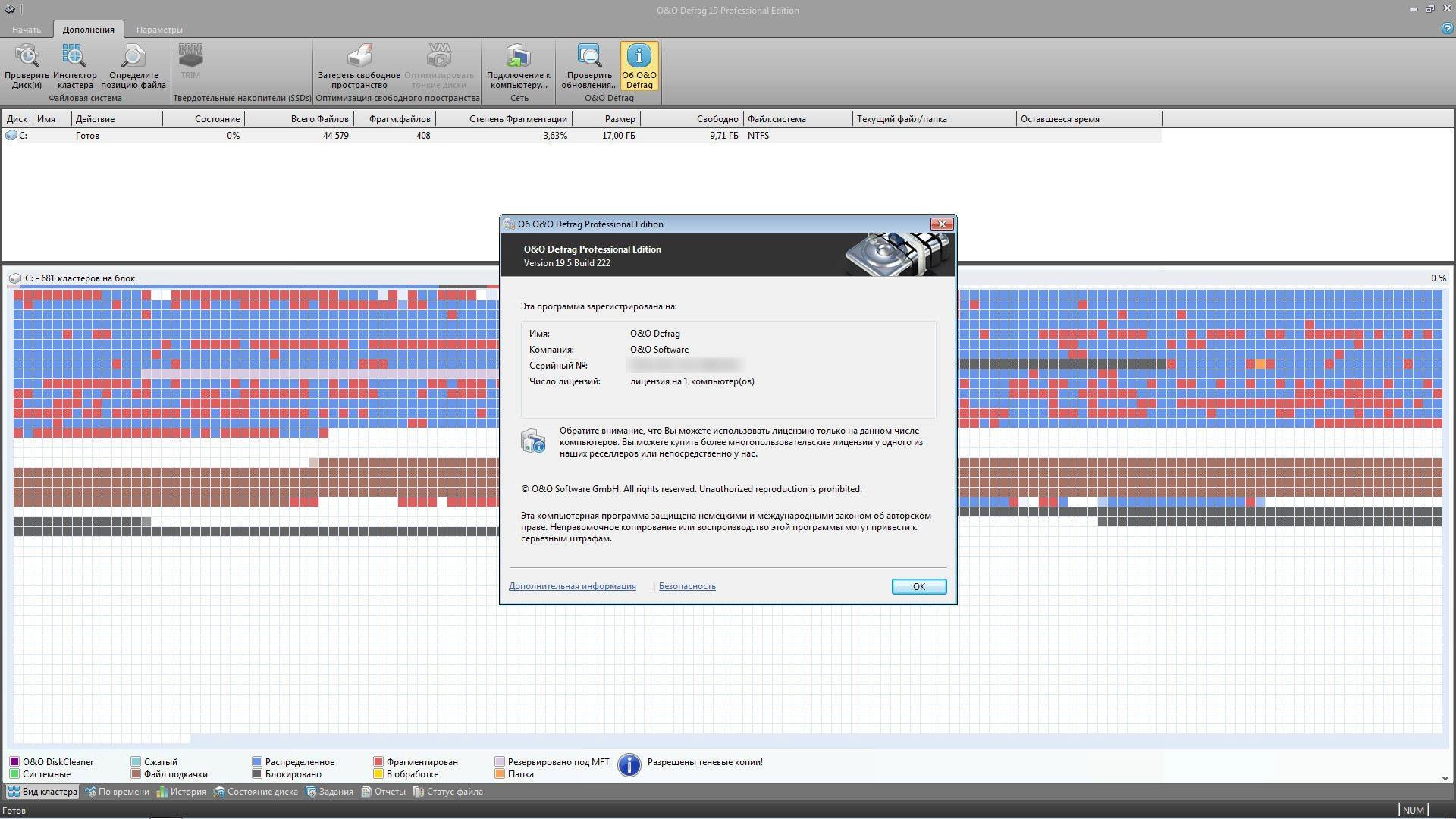Sort by the Состояние column header
This screenshot has height=819, width=1456.
(203, 119)
